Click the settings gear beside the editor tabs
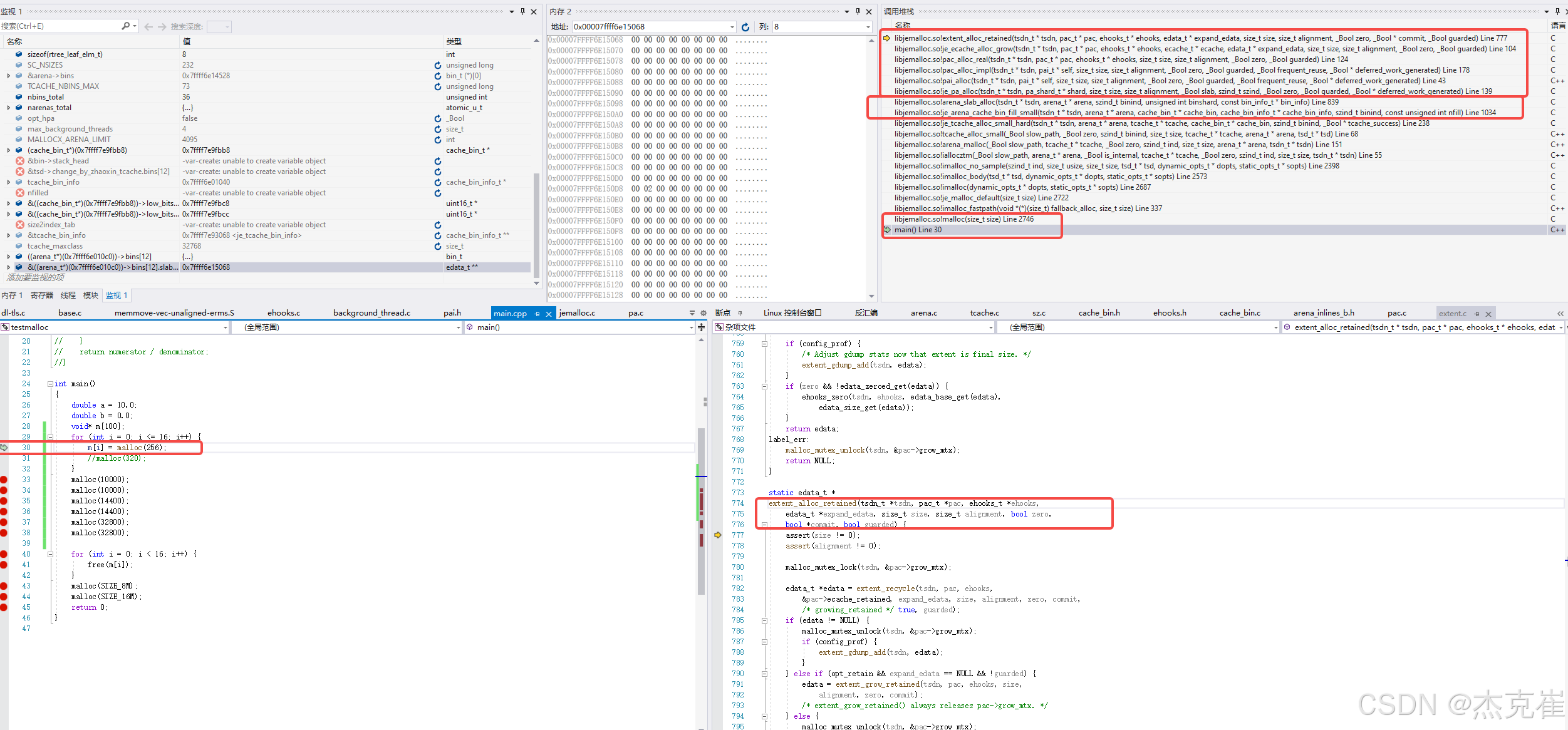Viewport: 1568px width, 730px height. coord(703,312)
